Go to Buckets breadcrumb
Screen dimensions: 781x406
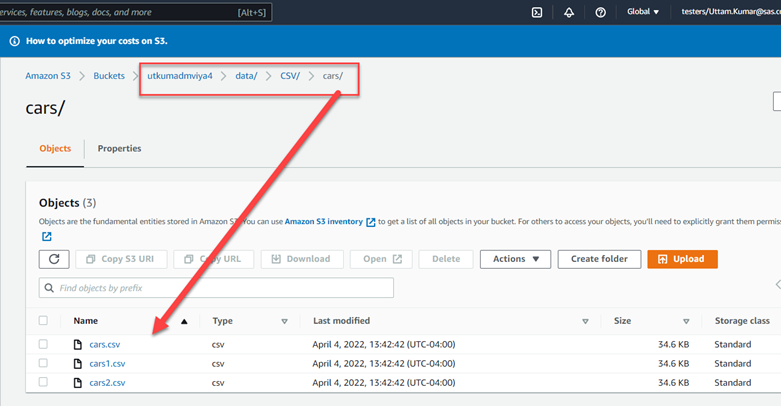(x=109, y=76)
